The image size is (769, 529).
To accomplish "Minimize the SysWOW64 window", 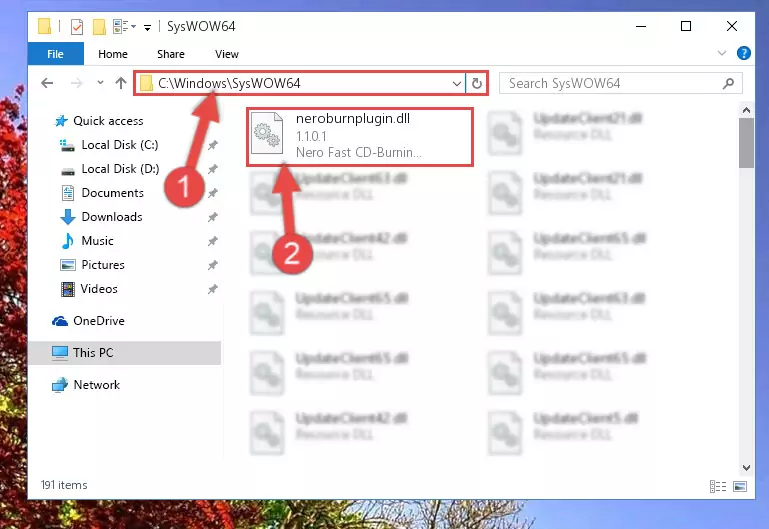I will pyautogui.click(x=641, y=26).
